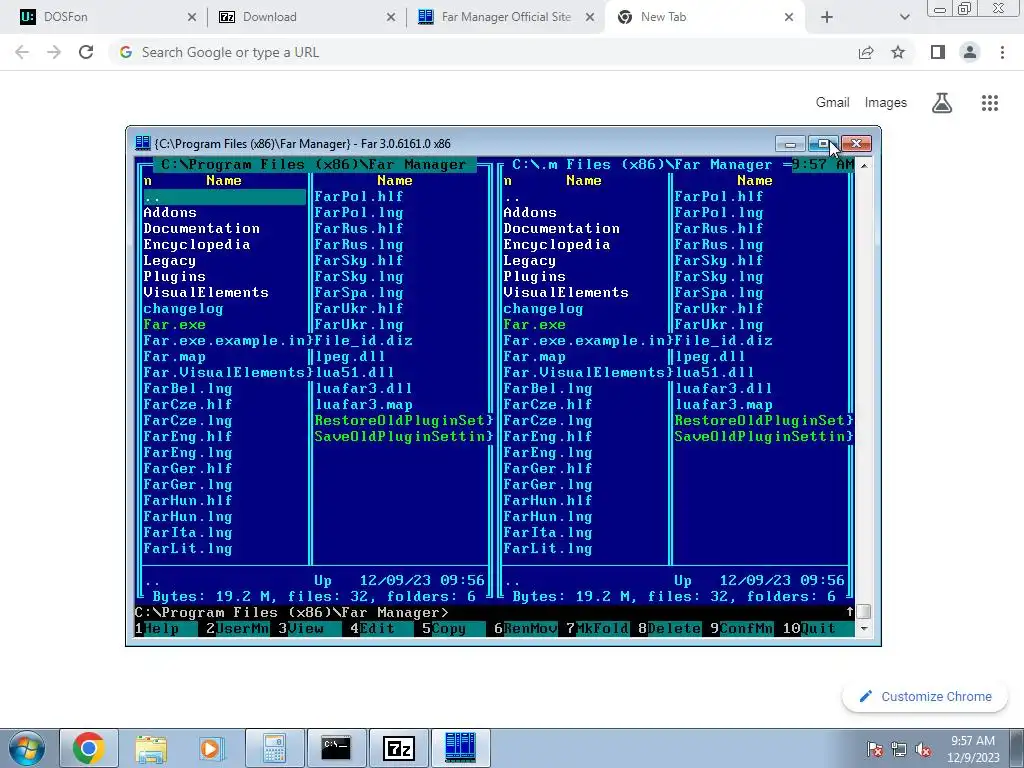Click the share page icon in address bar

click(x=866, y=52)
